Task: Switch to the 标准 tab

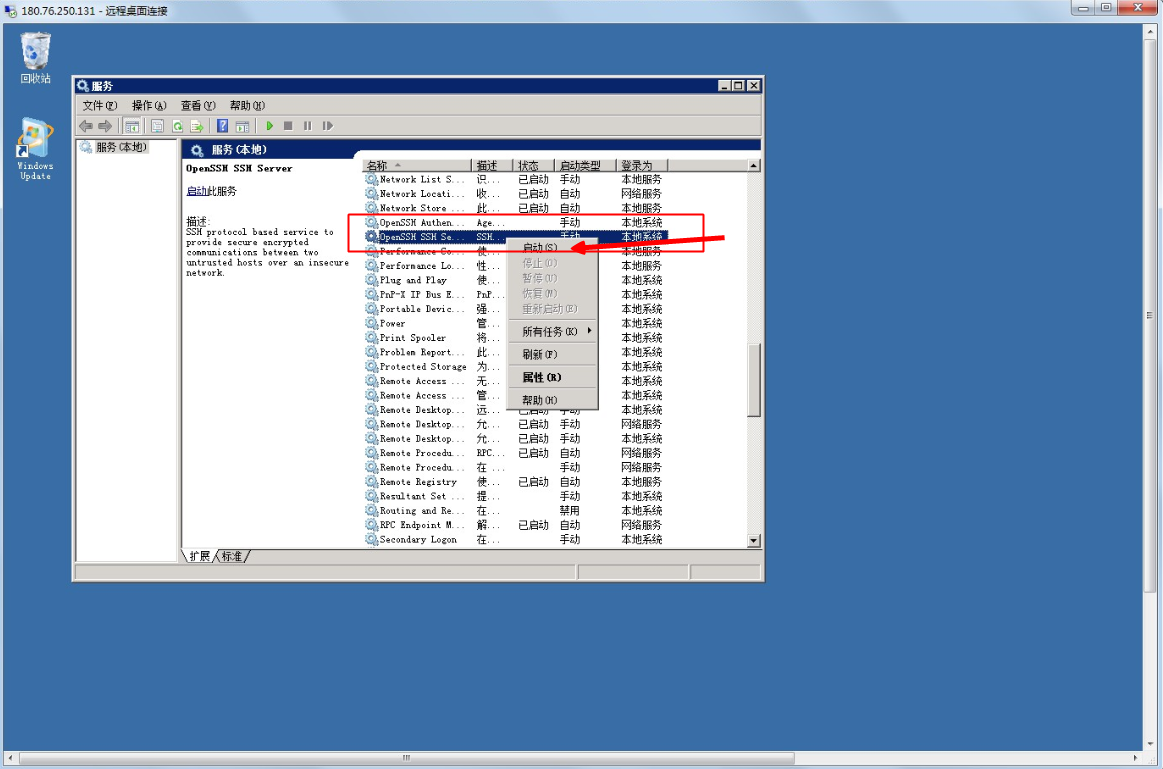Action: (232, 556)
